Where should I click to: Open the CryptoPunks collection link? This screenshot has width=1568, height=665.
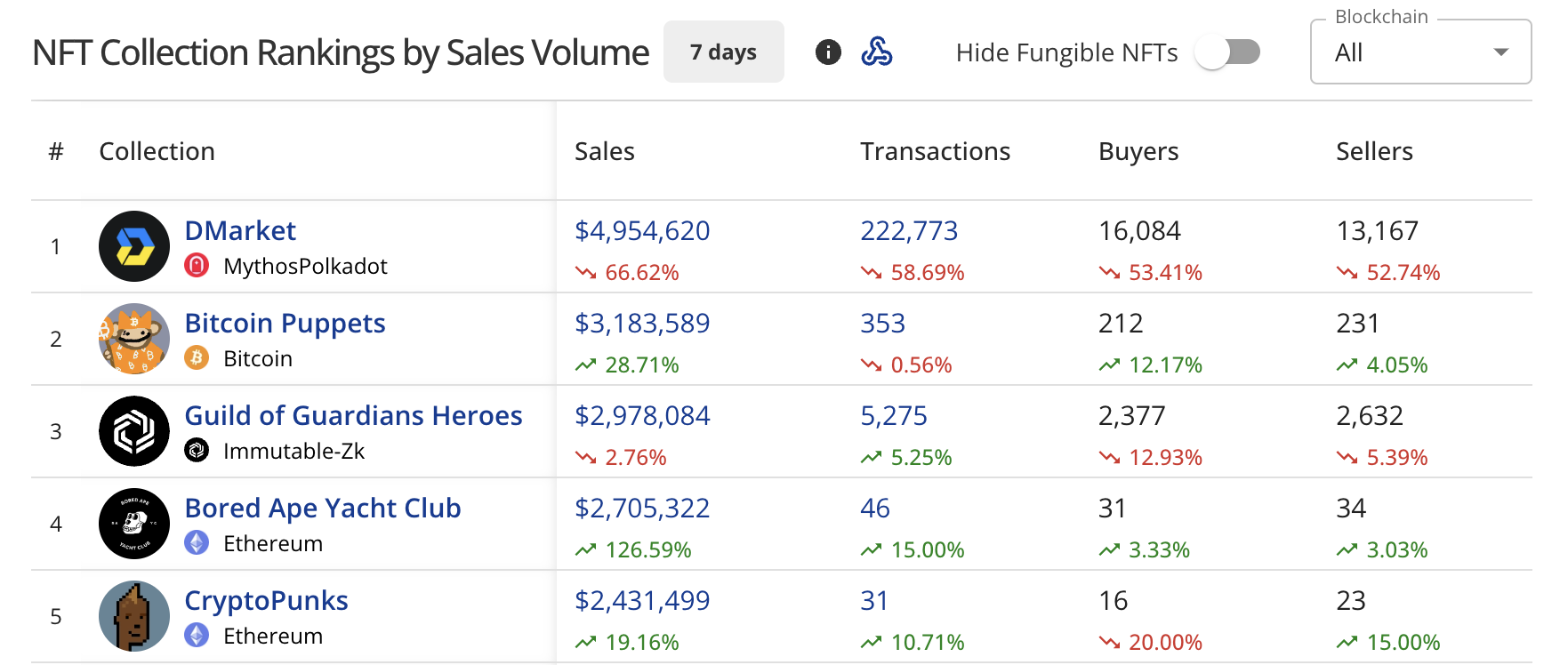266,600
